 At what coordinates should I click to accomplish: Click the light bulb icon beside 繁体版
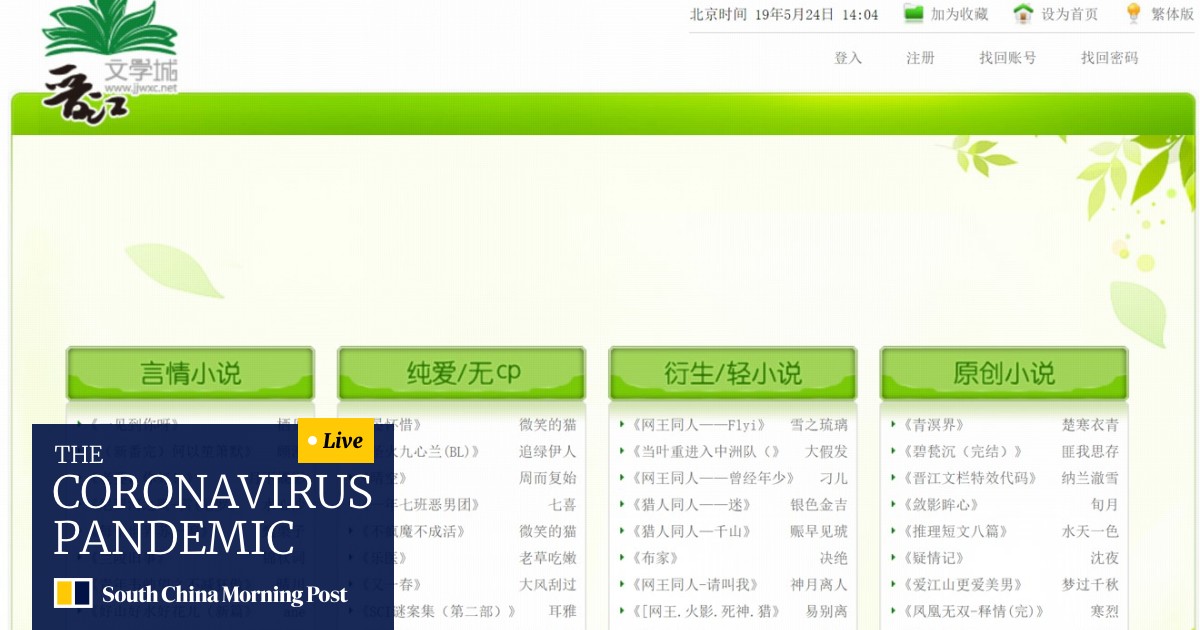point(1133,13)
